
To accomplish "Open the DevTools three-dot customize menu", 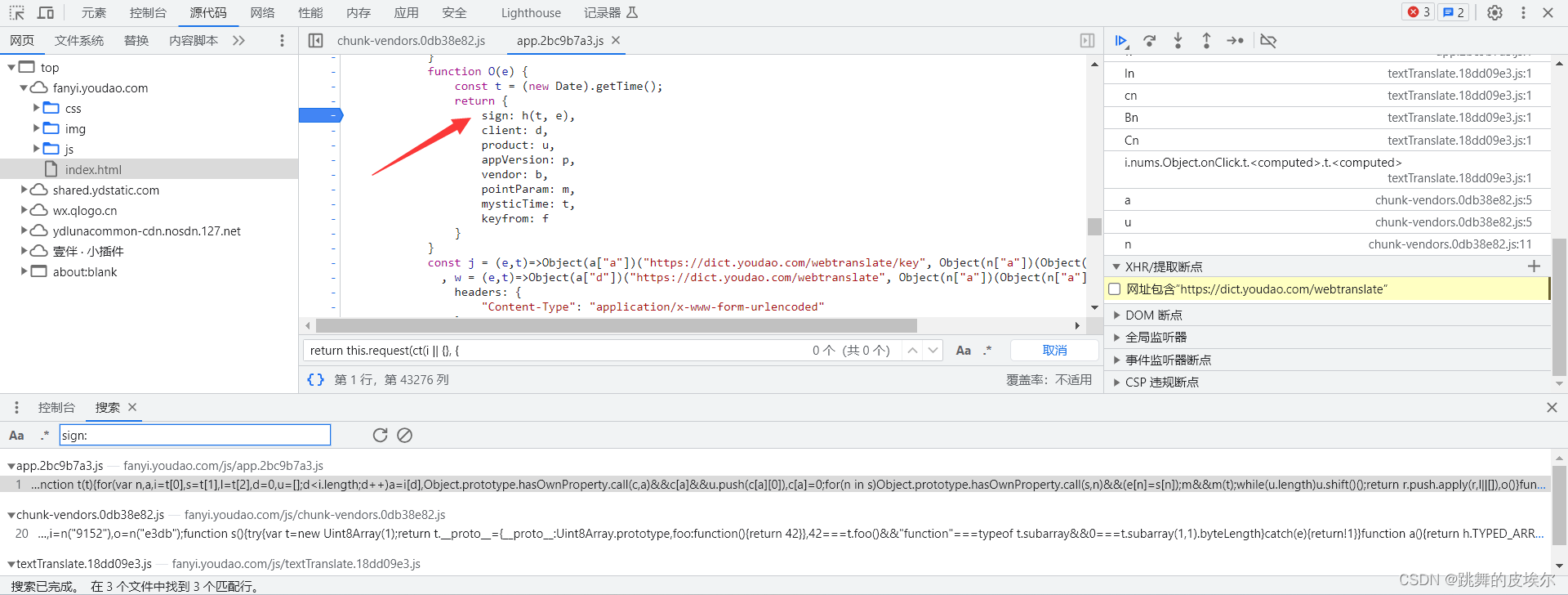I will click(1523, 13).
